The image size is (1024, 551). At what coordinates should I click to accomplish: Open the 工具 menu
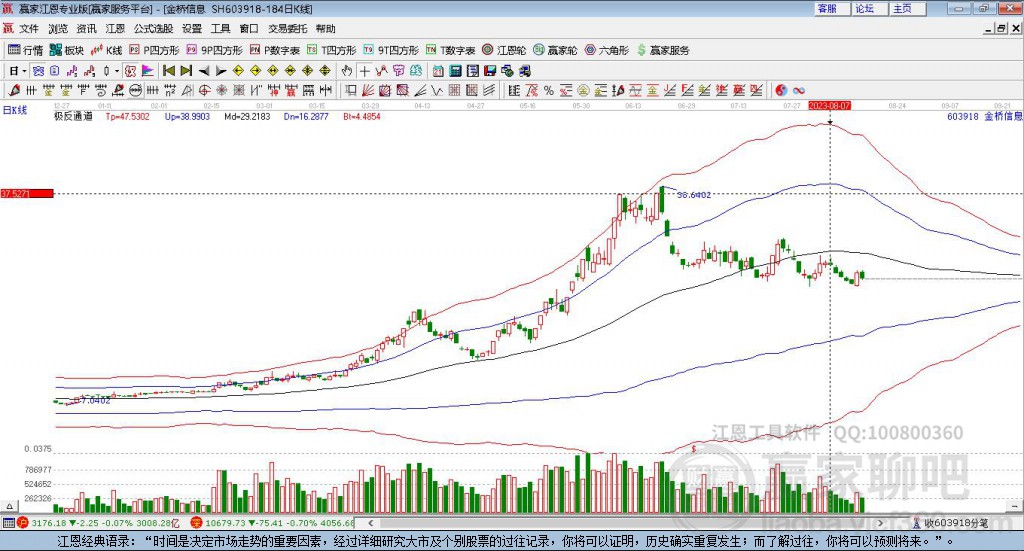tap(221, 29)
